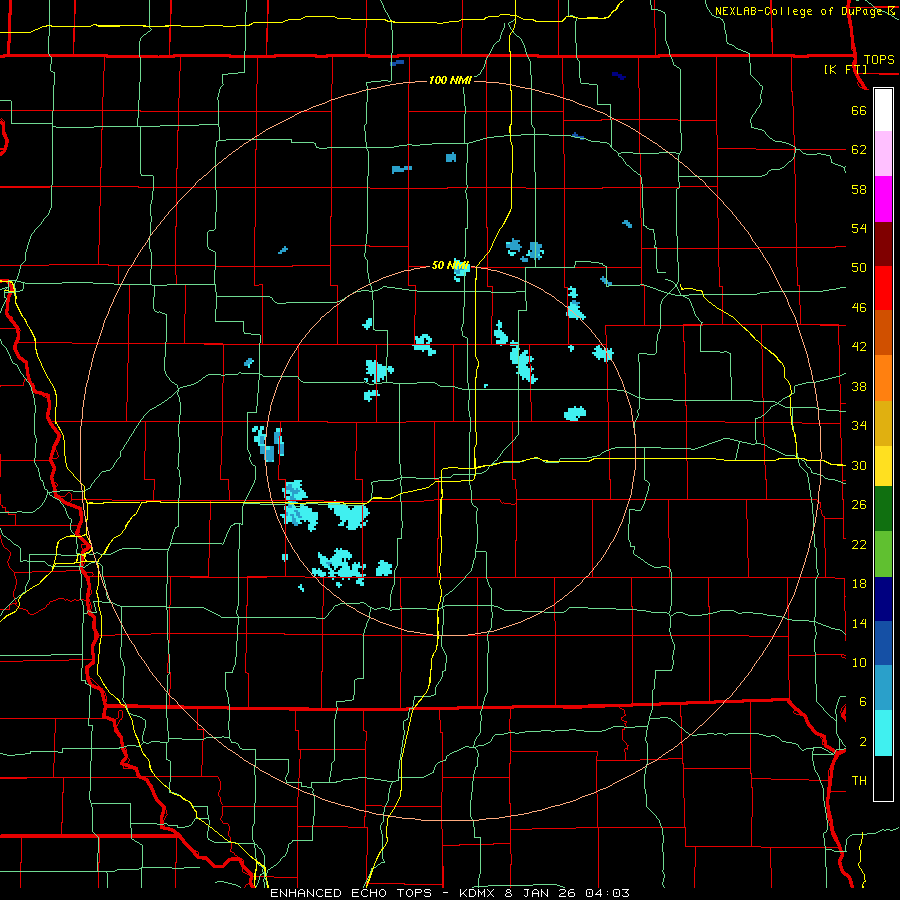This screenshot has width=900, height=900.
Task: Click the '22' legend value
Action: 859,545
